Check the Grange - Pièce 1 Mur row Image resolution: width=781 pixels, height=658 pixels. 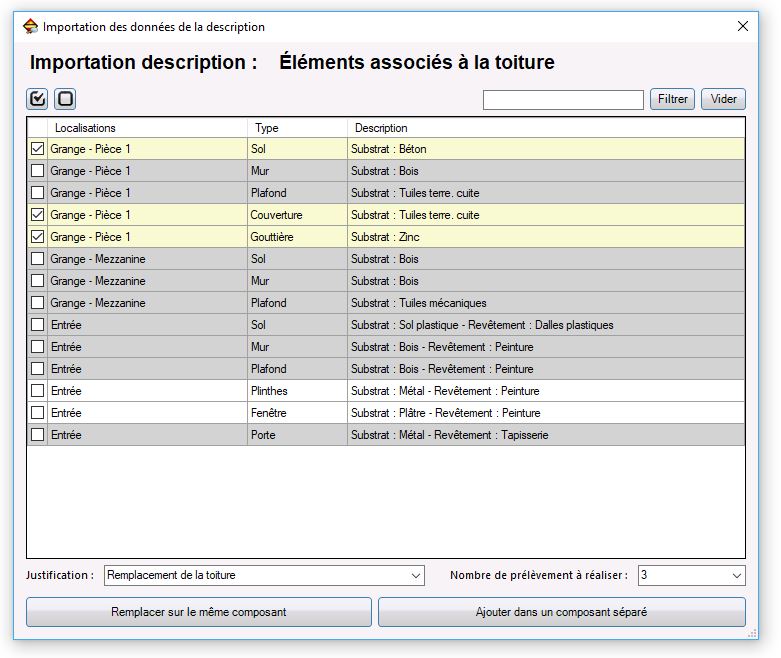coord(37,171)
